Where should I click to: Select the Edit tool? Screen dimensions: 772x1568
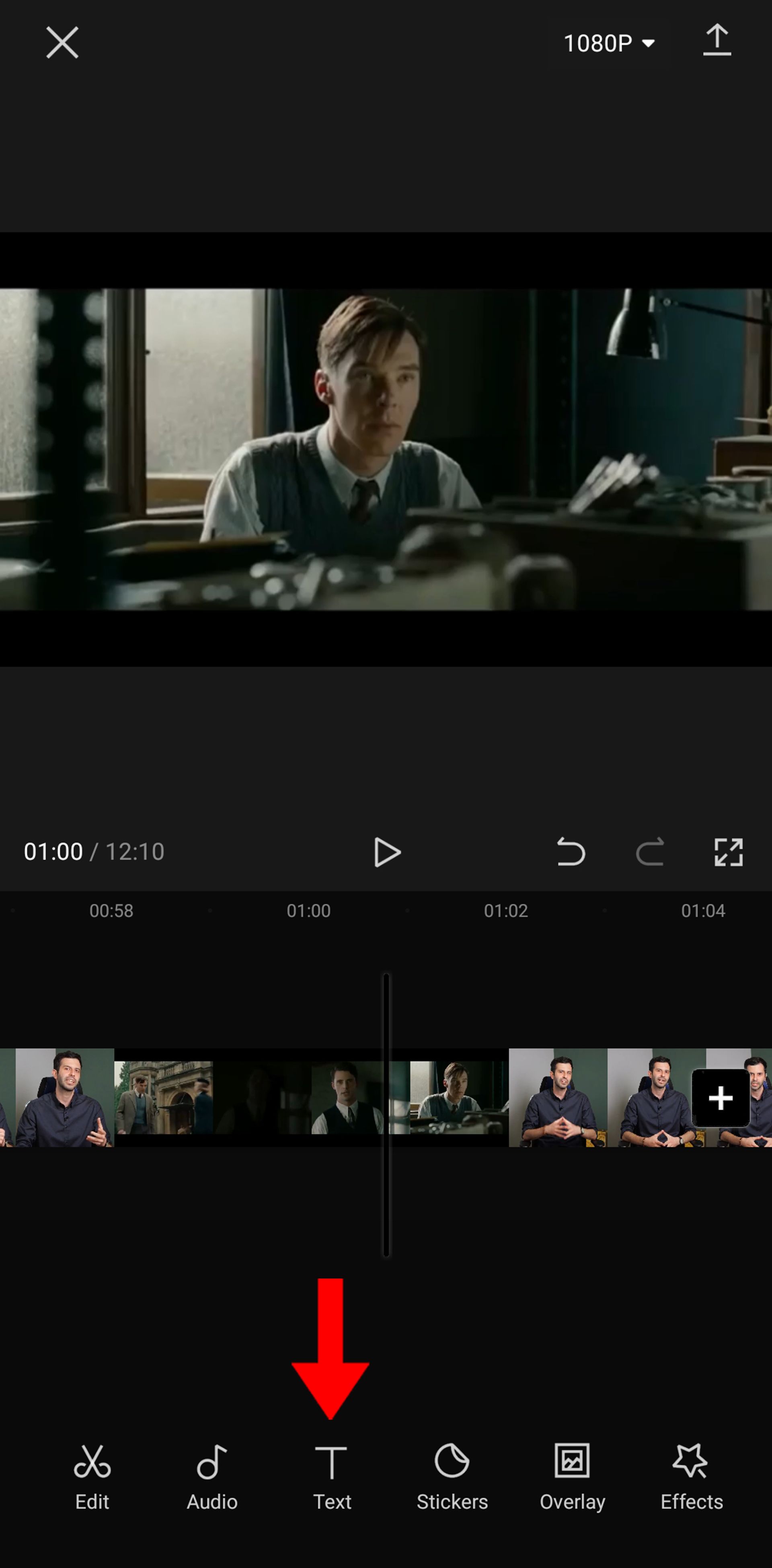(92, 1476)
